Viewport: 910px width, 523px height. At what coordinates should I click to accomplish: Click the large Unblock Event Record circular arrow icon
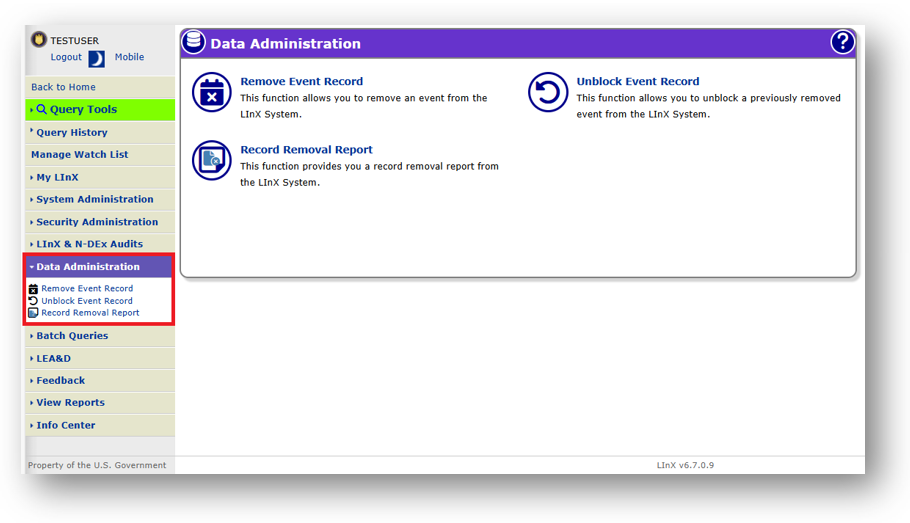[x=548, y=92]
